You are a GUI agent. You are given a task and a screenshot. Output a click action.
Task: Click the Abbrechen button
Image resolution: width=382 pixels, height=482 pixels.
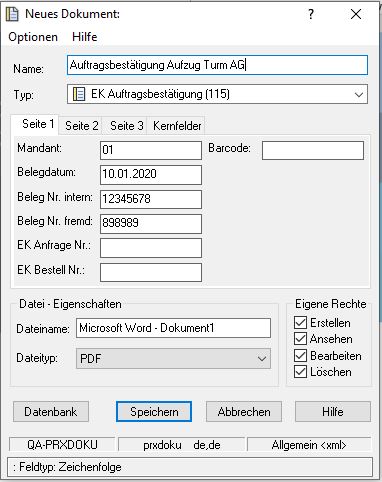point(244,412)
